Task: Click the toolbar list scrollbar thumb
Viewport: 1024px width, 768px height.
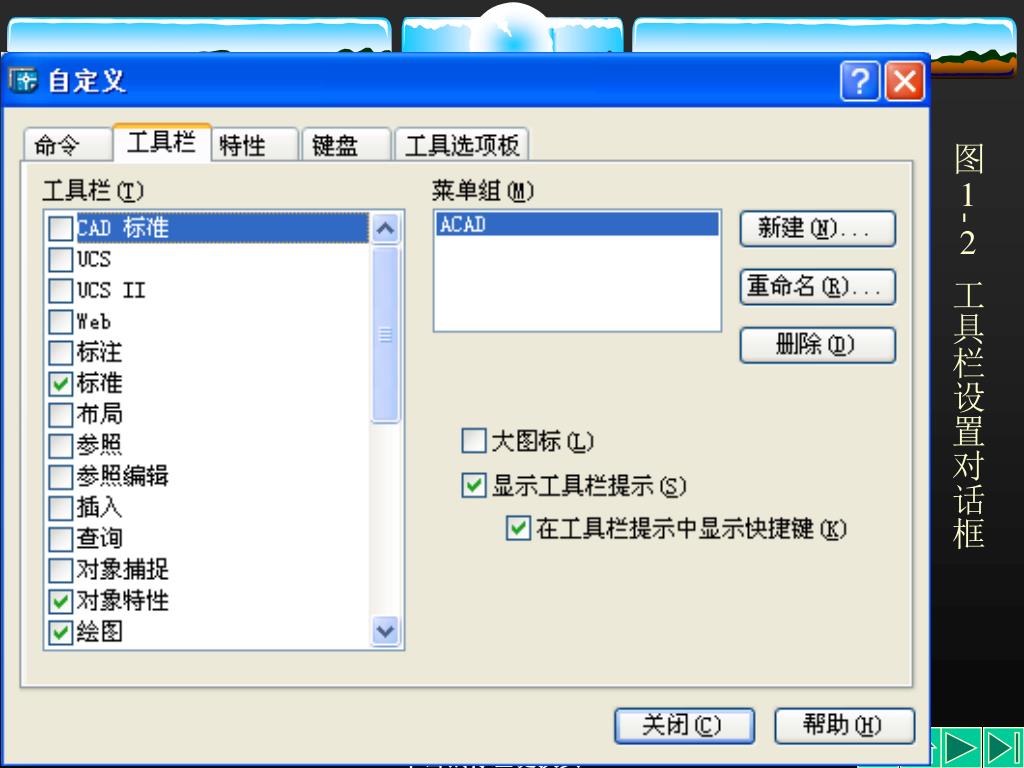Action: click(x=385, y=334)
